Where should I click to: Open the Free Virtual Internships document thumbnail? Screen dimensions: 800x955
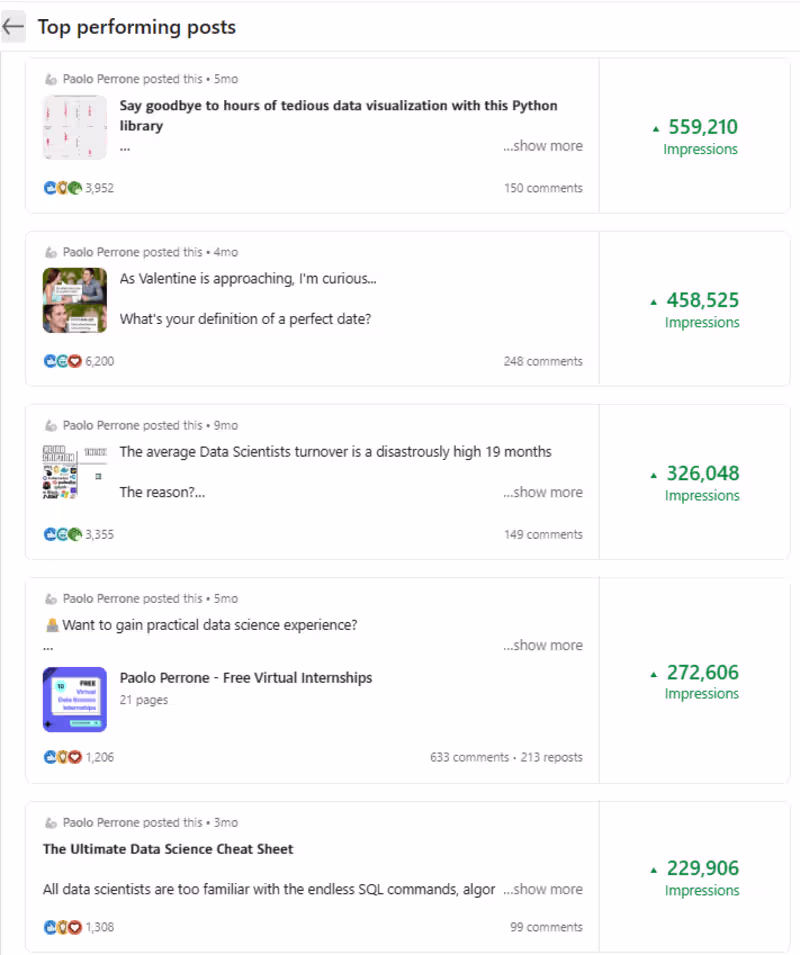tap(75, 700)
